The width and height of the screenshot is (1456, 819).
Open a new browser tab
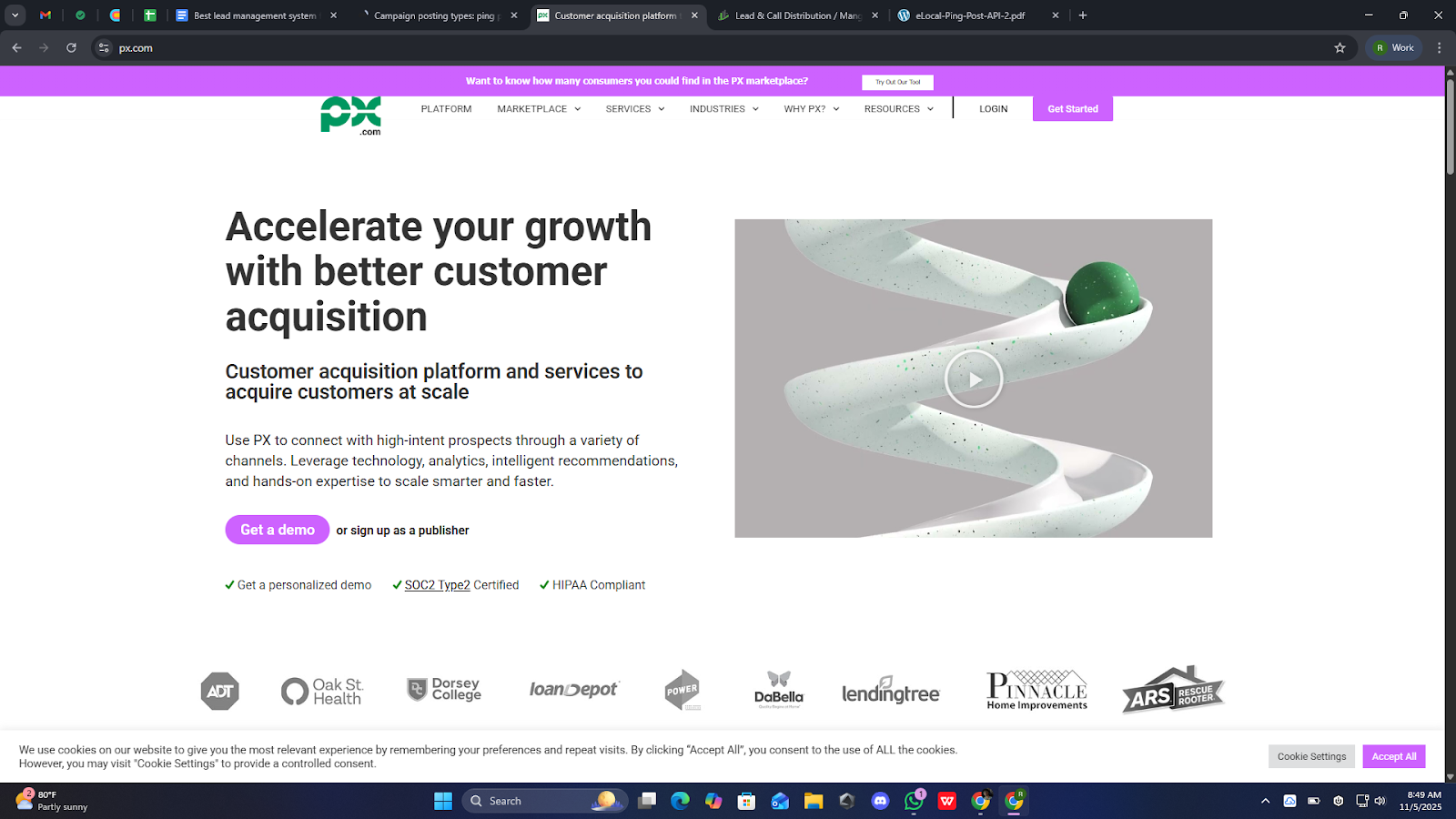pyautogui.click(x=1083, y=15)
